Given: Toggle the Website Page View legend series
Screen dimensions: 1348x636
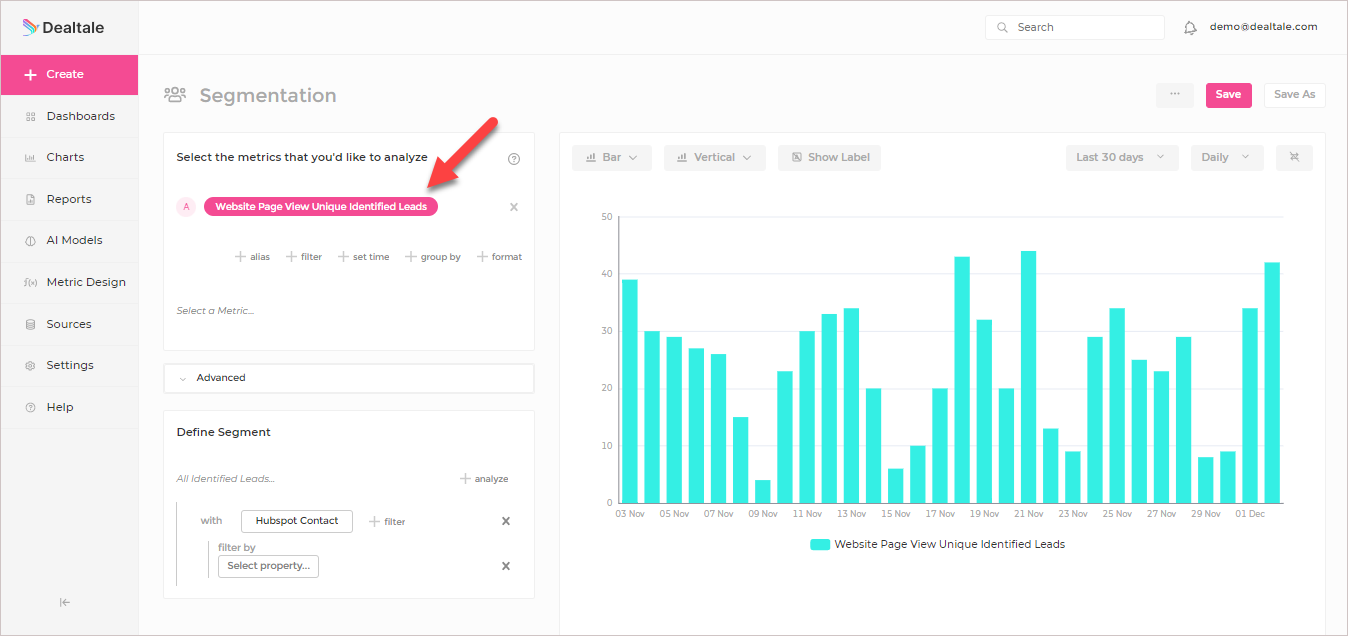Looking at the screenshot, I should 938,545.
